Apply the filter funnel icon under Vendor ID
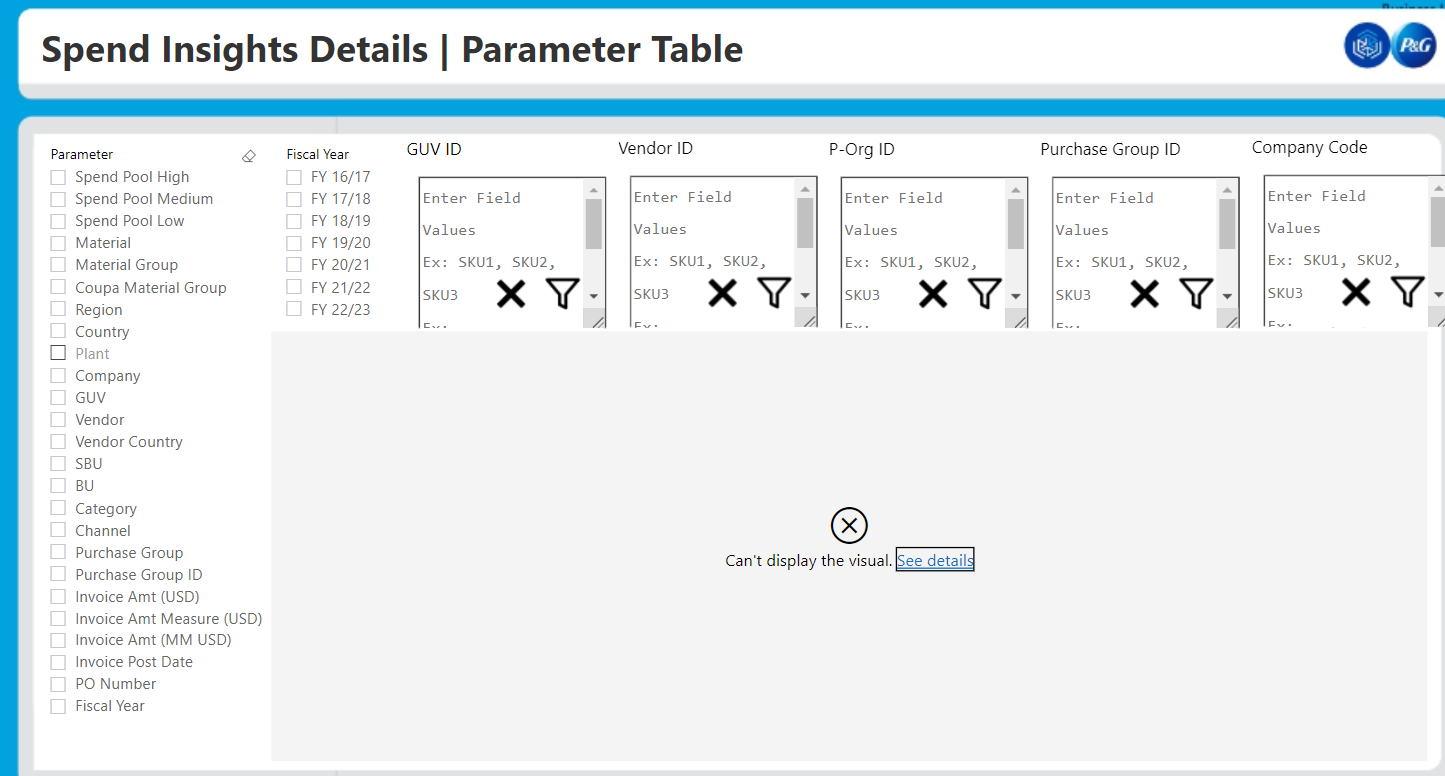 (x=774, y=292)
